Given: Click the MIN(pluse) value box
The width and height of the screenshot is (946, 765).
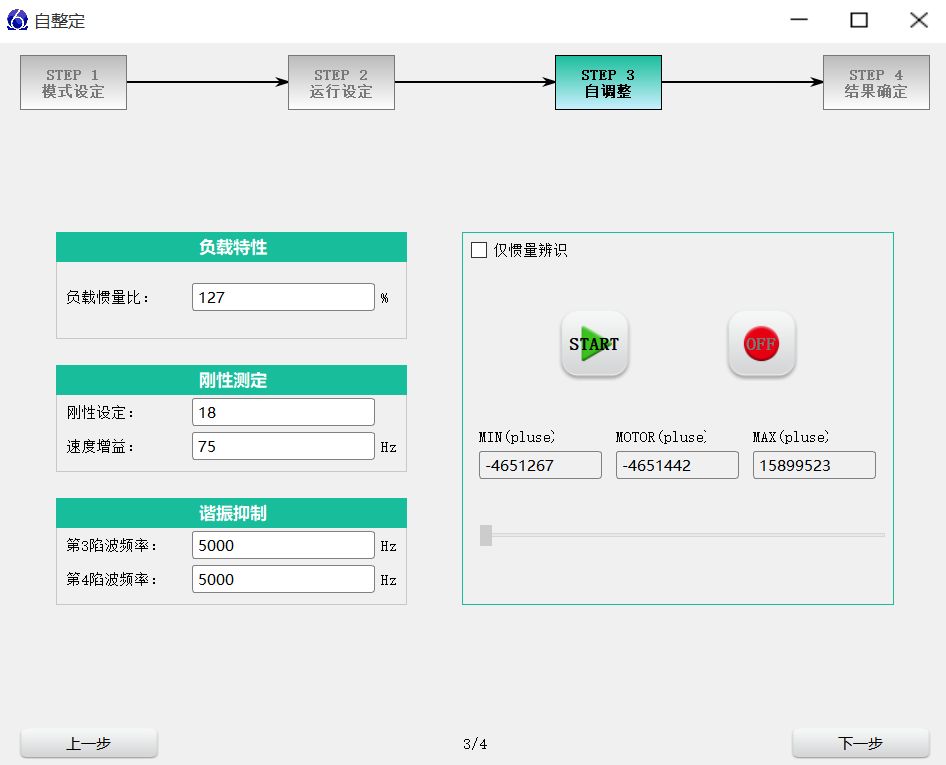Looking at the screenshot, I should (540, 465).
